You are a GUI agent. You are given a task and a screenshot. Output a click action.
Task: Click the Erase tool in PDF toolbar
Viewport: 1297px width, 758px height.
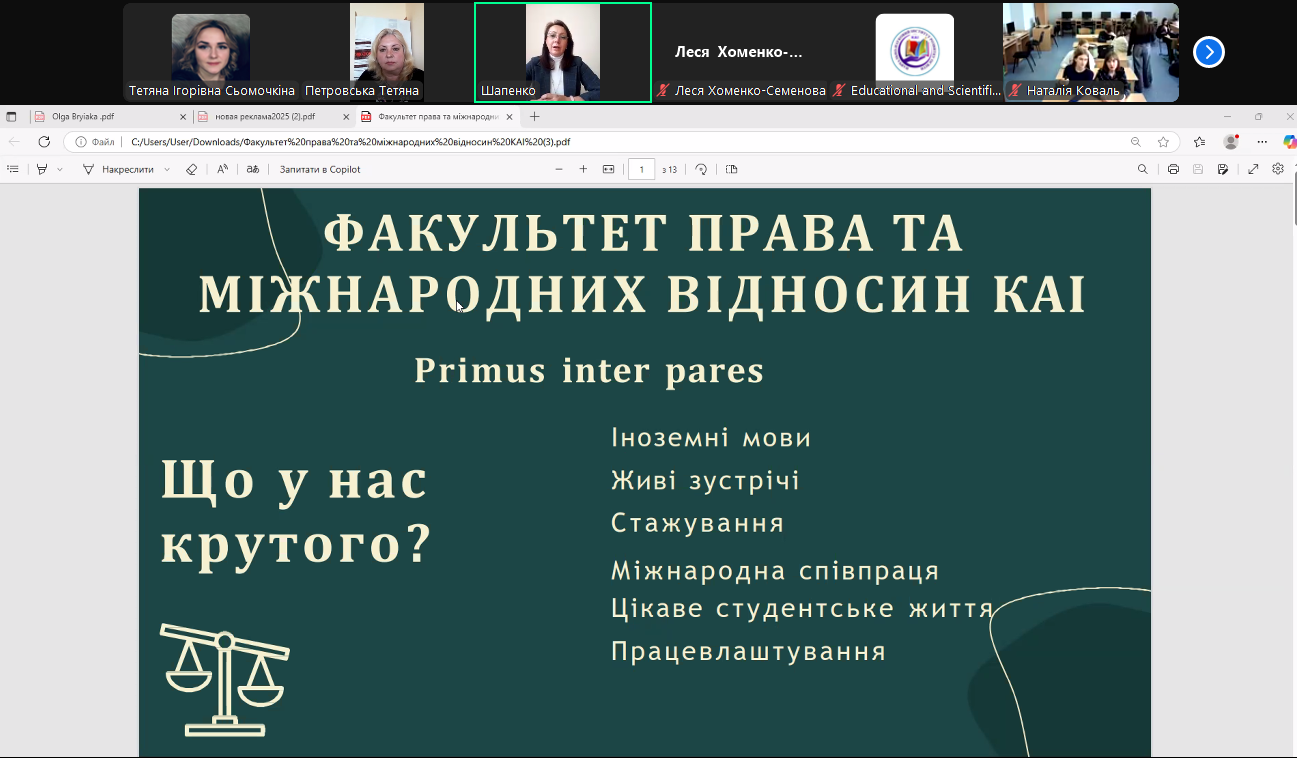click(191, 170)
